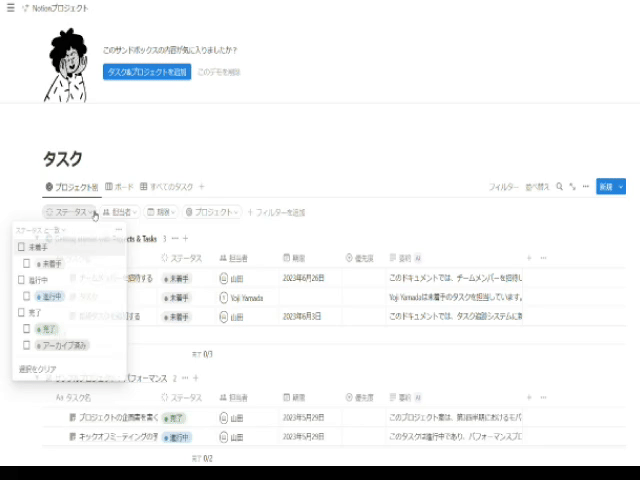This screenshot has width=640, height=480.
Task: Click the 2023年6月3日 date cell
Action: point(302,316)
